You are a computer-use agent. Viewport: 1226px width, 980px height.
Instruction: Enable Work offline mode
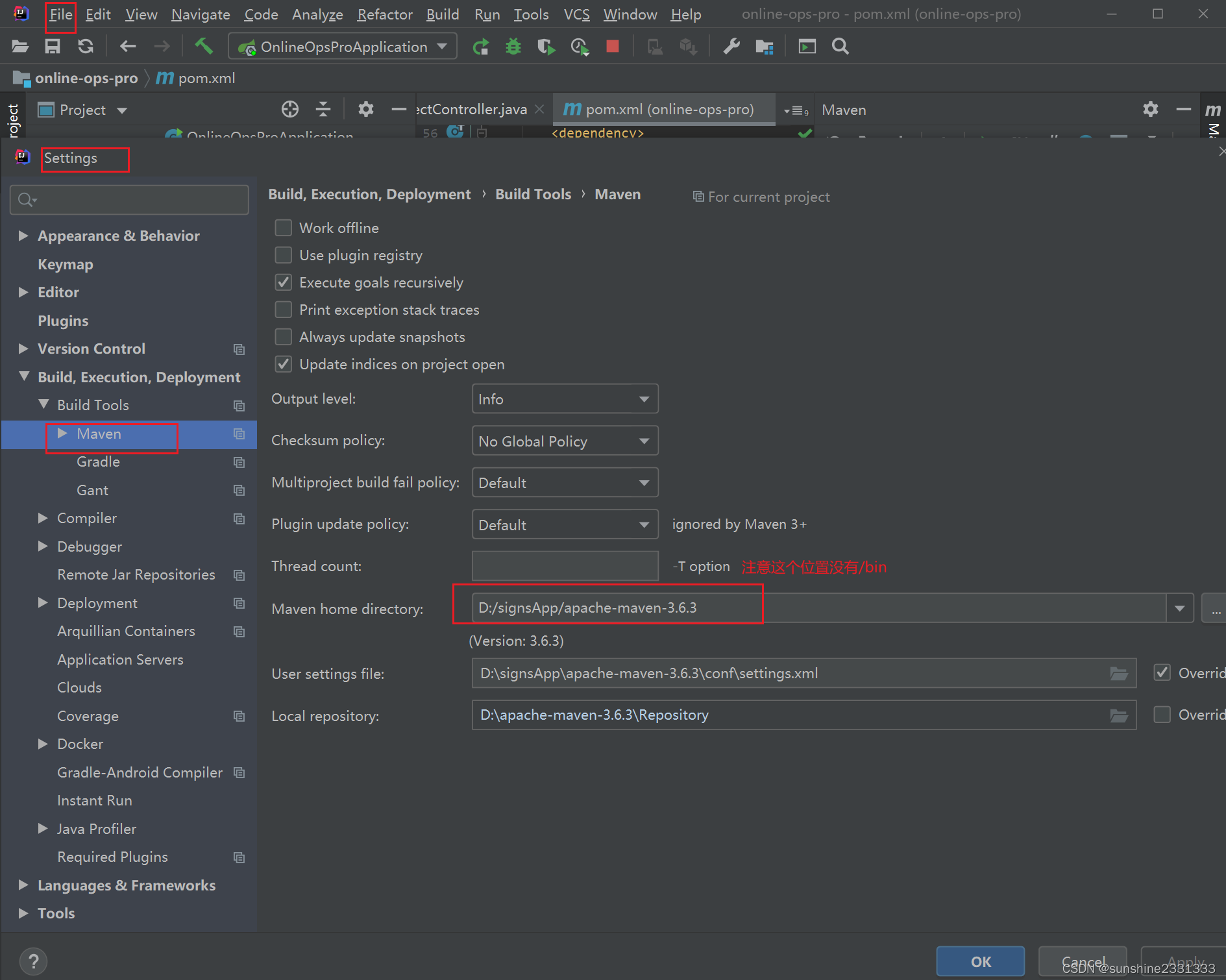pos(283,228)
